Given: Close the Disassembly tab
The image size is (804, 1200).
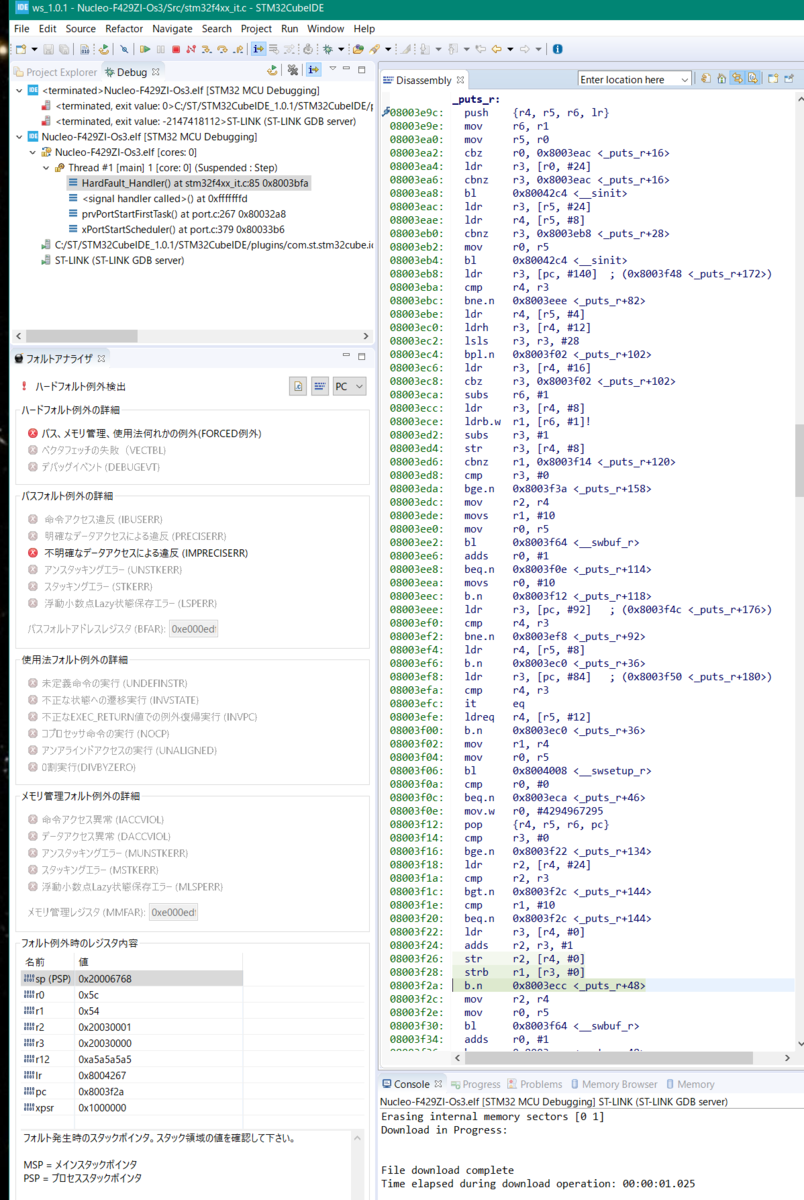Looking at the screenshot, I should [x=460, y=80].
